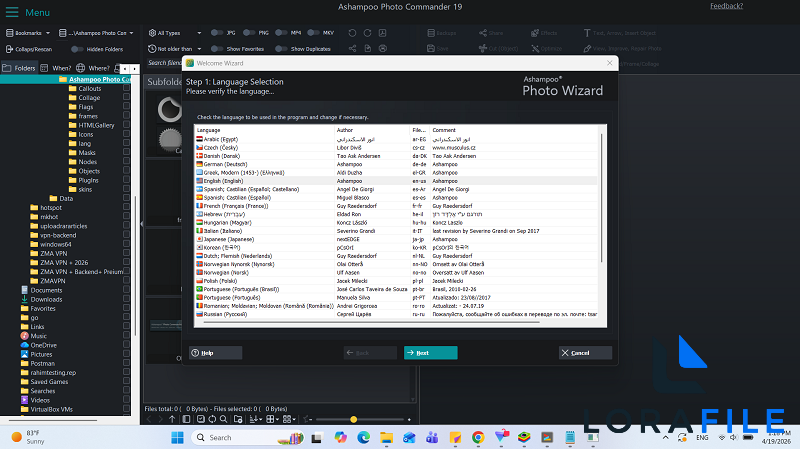
Task: Click the plus end of the thumbnail slider
Action: [409, 419]
